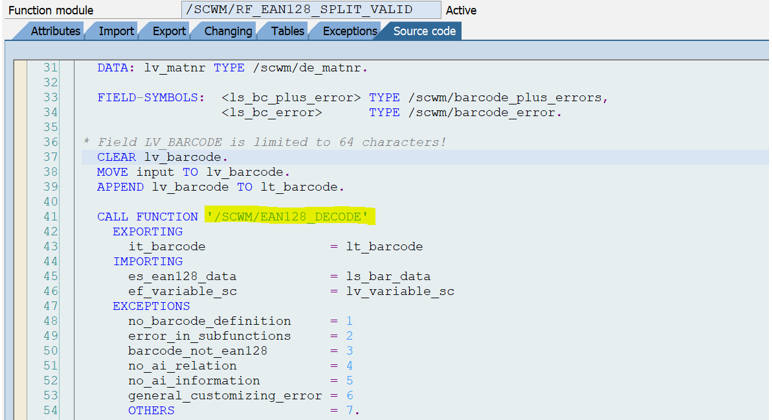Click the 'ls_bar_data' variable
The height and width of the screenshot is (420, 772).
point(388,276)
